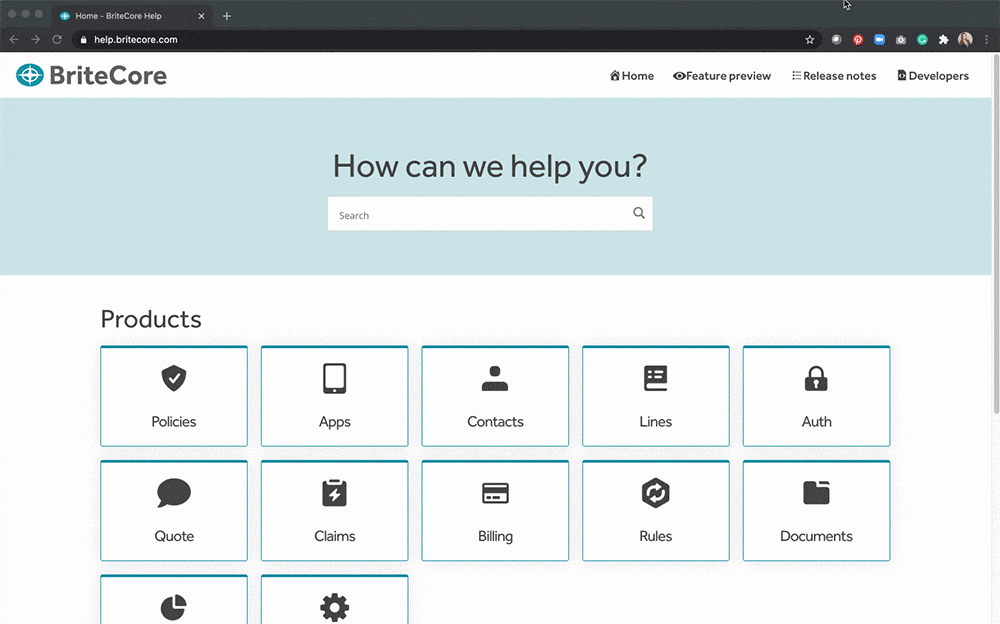View site info lock icon
The width and height of the screenshot is (1000, 624).
(x=84, y=40)
